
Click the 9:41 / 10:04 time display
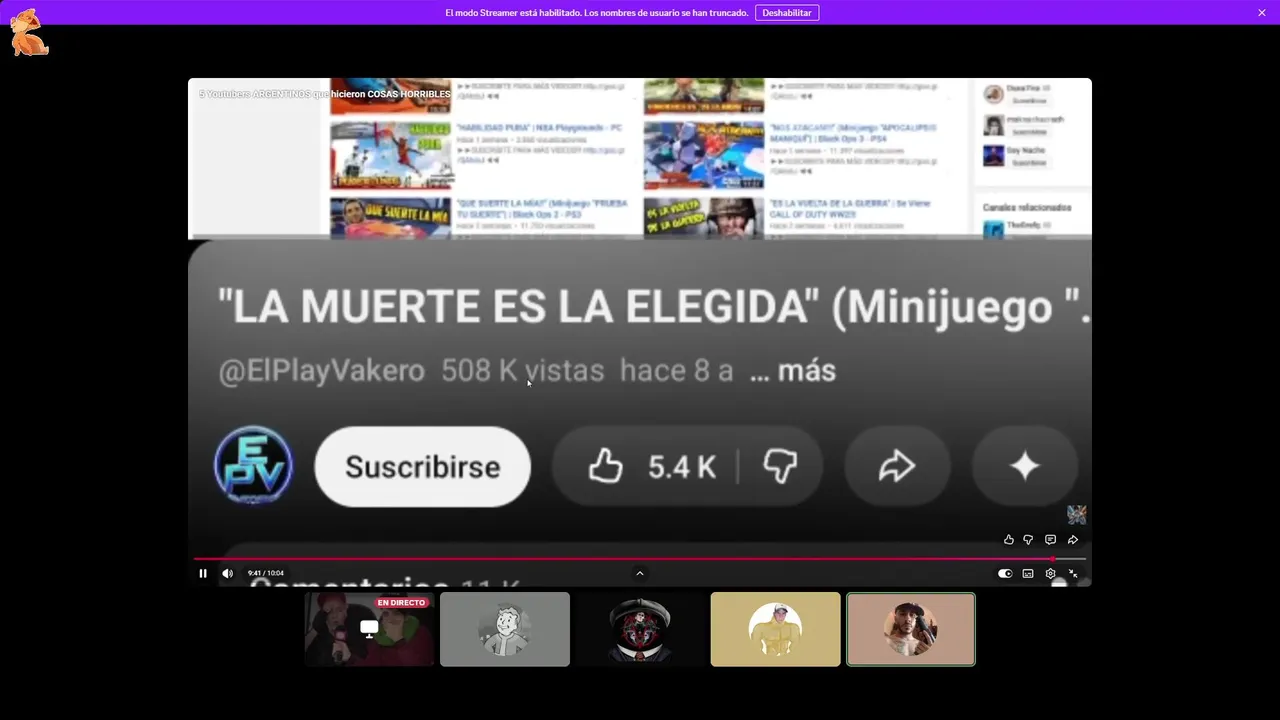point(266,573)
